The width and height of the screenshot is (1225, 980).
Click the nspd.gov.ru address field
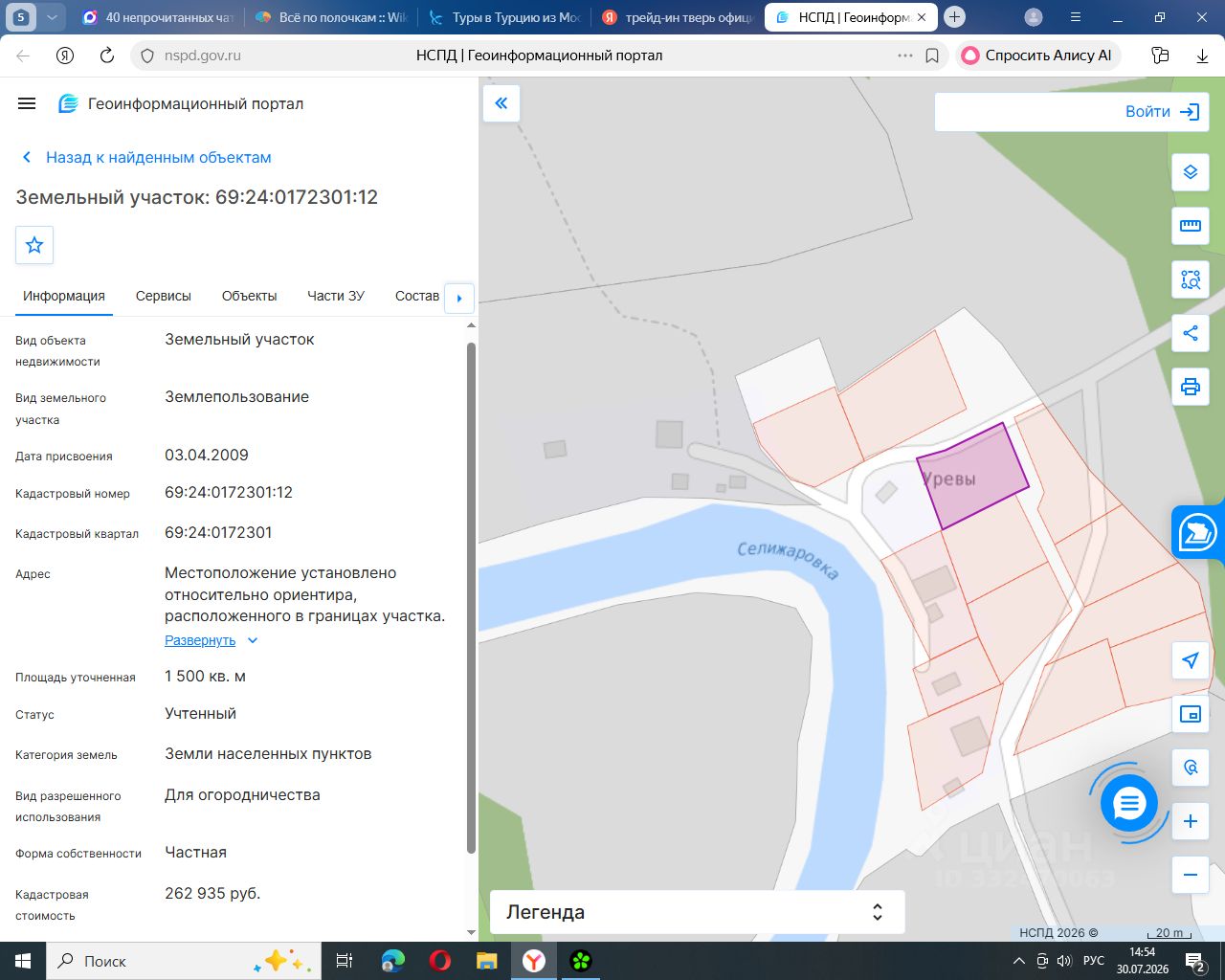[x=203, y=56]
